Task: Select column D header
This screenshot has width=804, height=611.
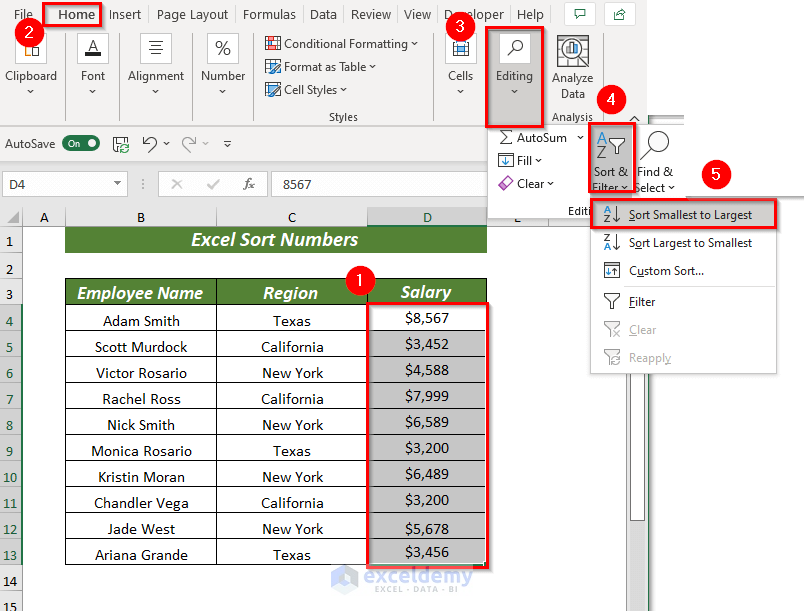Action: pyautogui.click(x=427, y=217)
